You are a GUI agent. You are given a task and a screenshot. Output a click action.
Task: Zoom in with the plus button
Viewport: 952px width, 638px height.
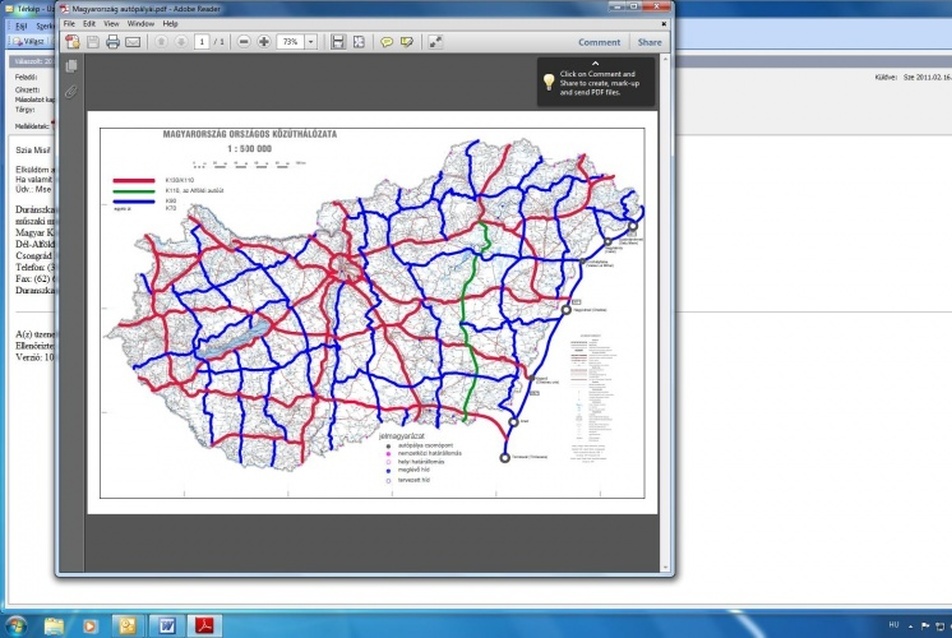[x=264, y=42]
